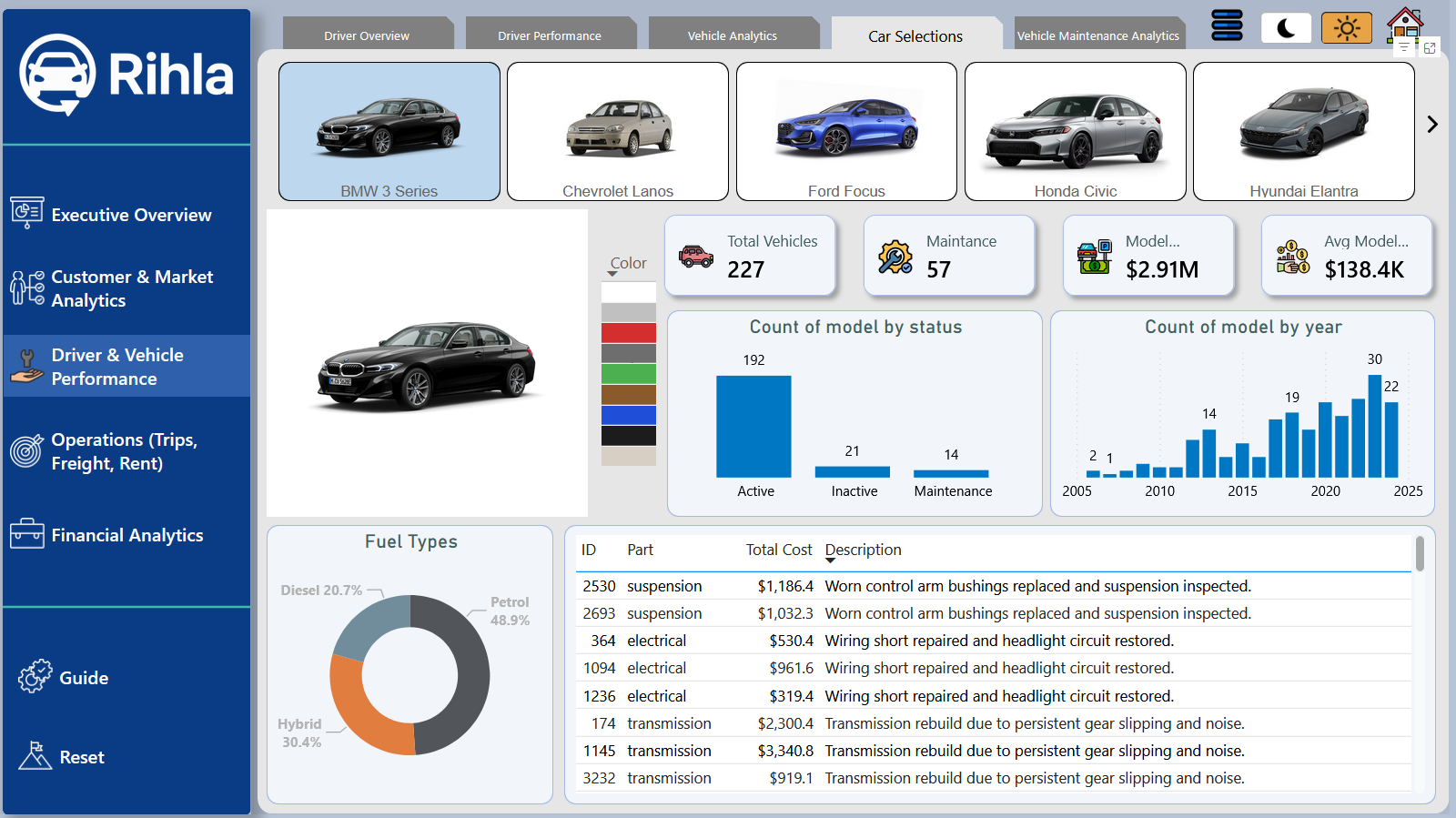Pick the green color swatch
Image resolution: width=1456 pixels, height=818 pixels.
(x=629, y=374)
